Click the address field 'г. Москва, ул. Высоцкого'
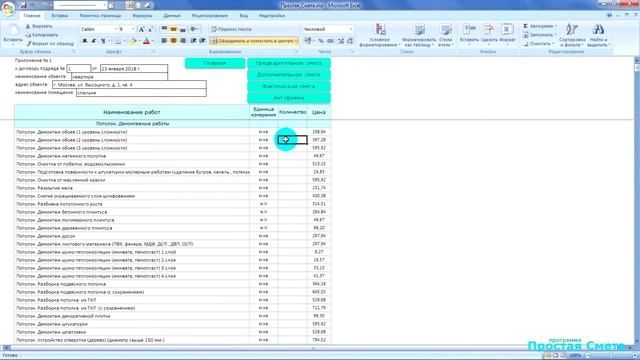The image size is (640, 360). coord(129,85)
